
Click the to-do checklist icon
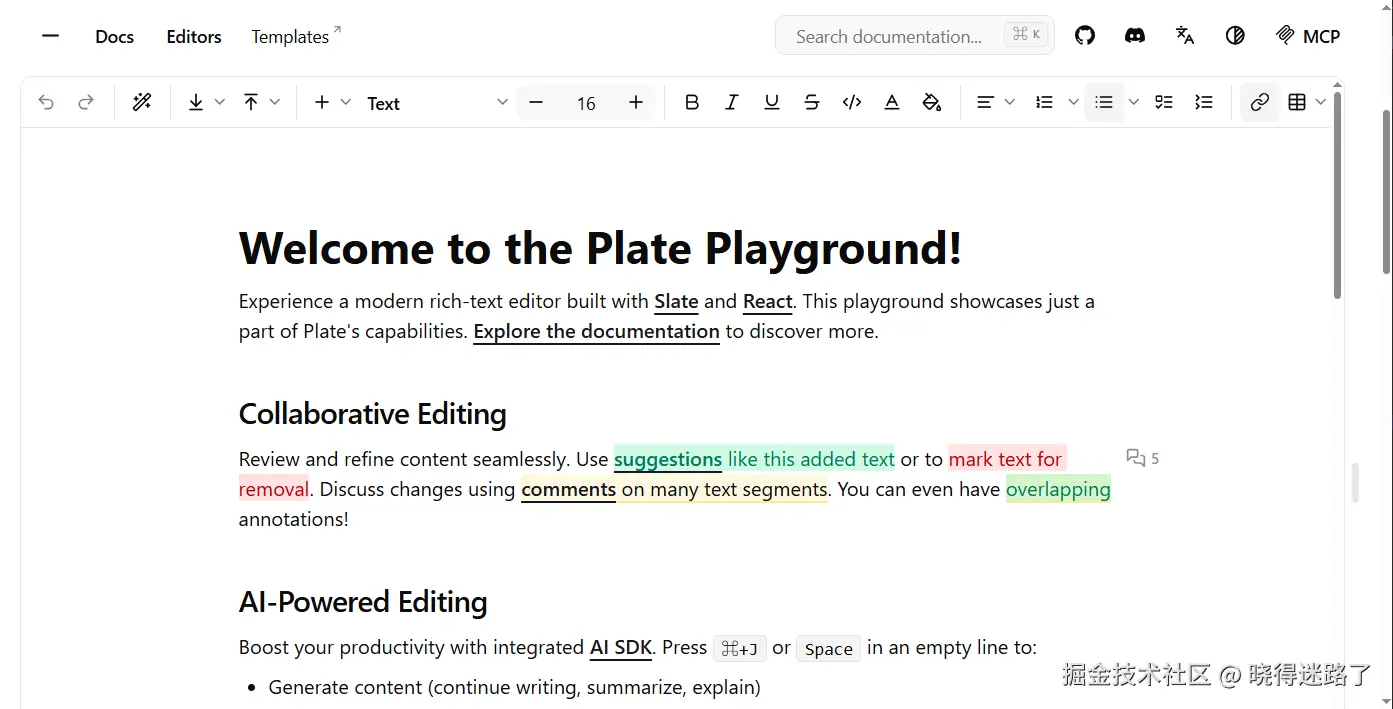(x=1164, y=102)
